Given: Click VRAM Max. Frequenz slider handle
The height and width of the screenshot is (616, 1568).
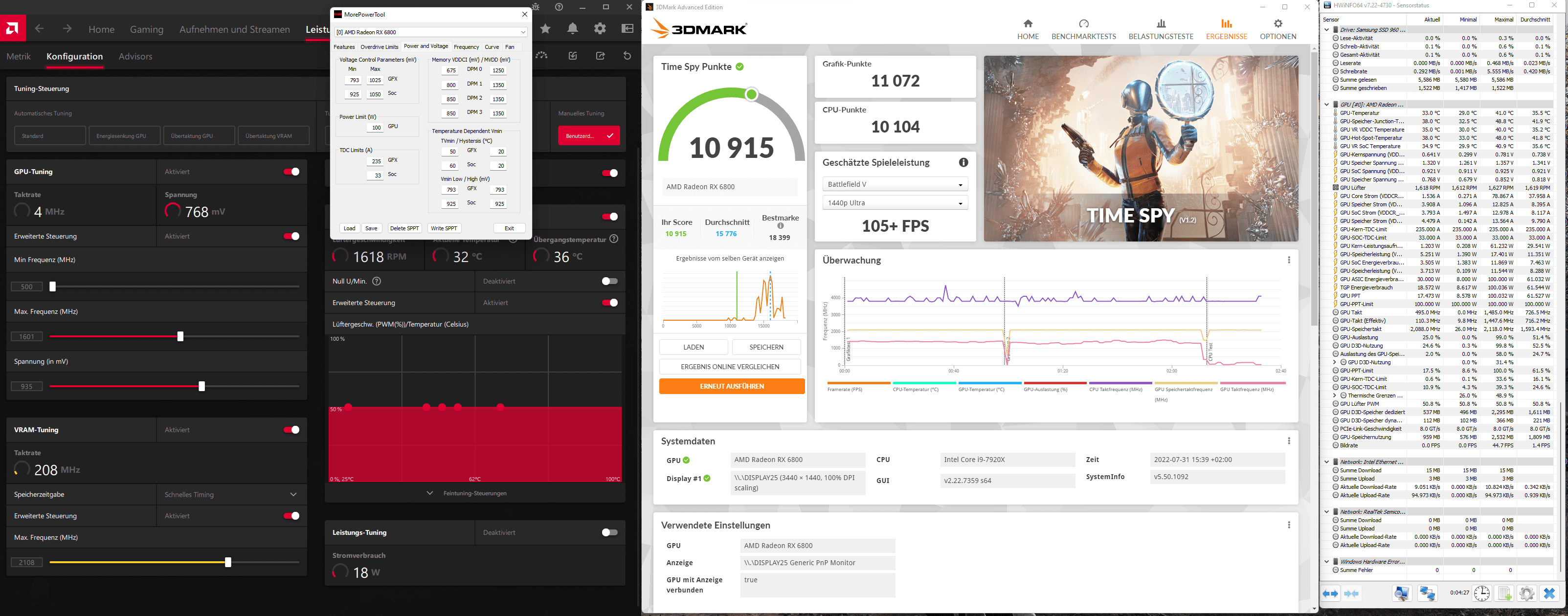Looking at the screenshot, I should [227, 562].
